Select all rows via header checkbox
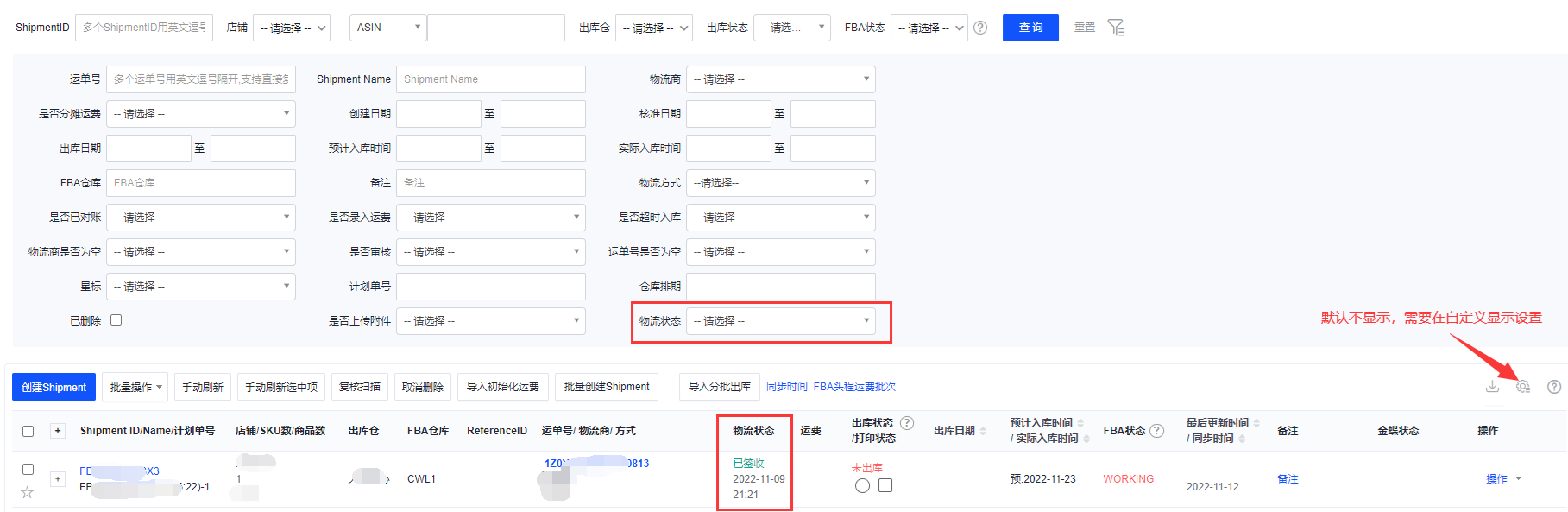Viewport: 1568px width, 512px height. pyautogui.click(x=28, y=431)
